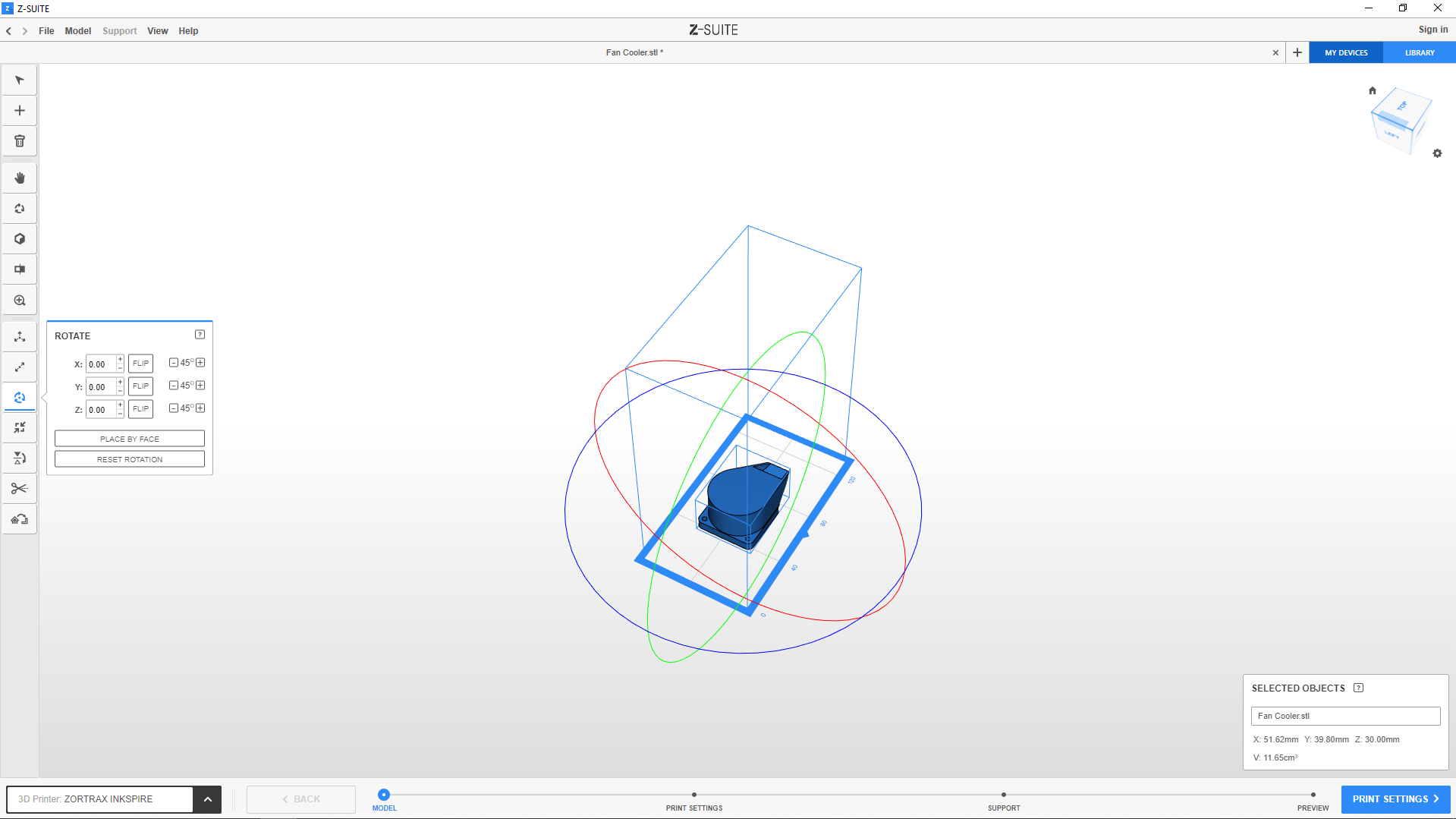Screen dimensions: 1456x819
Task: Expand the 3D printer selection dropdown
Action: [x=207, y=799]
